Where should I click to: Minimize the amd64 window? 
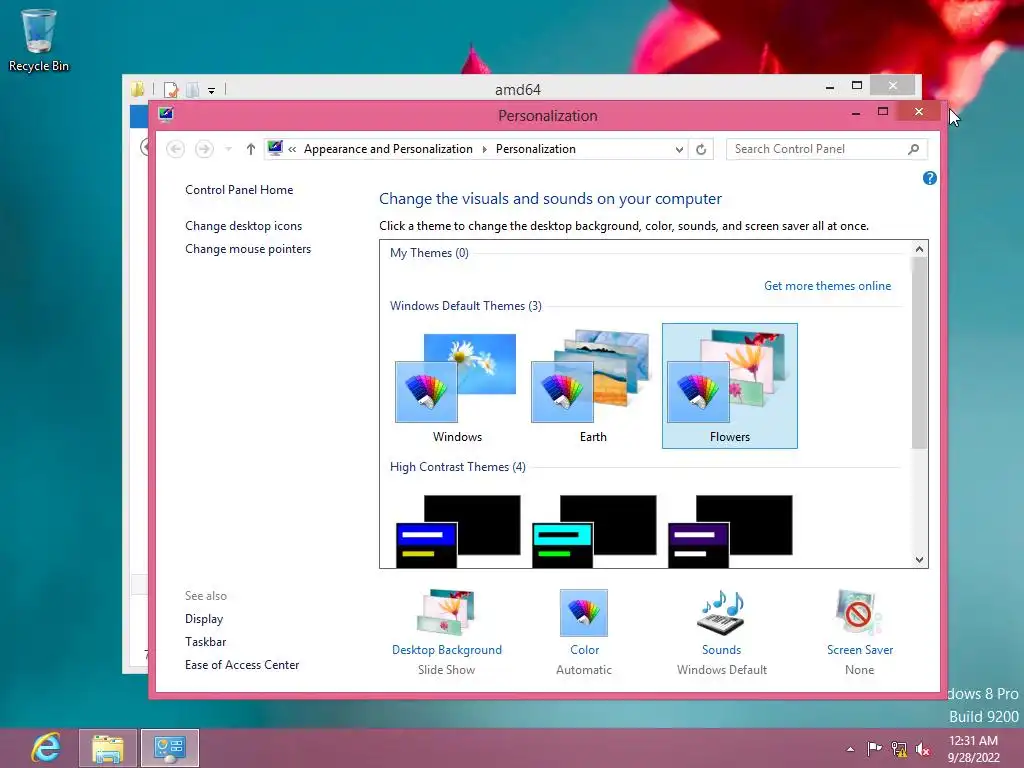[829, 87]
